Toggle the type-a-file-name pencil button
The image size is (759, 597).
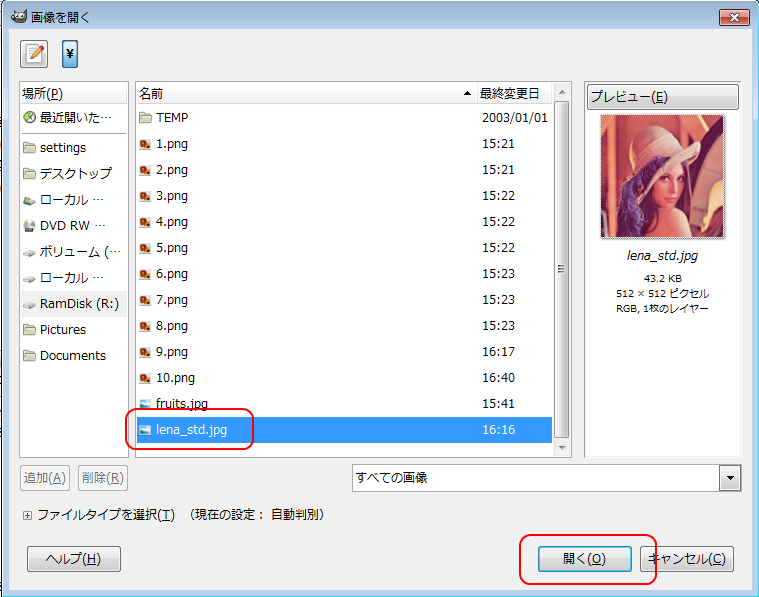pyautogui.click(x=34, y=53)
